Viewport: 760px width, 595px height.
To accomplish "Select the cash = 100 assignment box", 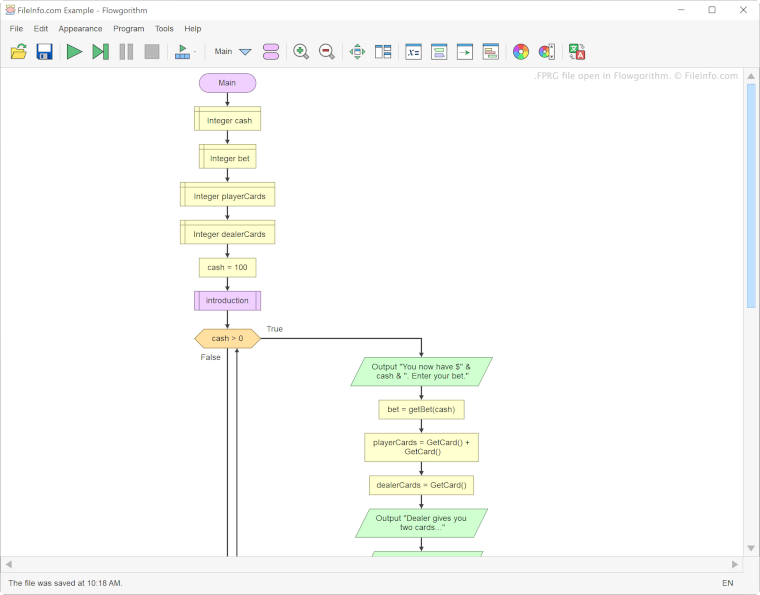I will tap(227, 267).
